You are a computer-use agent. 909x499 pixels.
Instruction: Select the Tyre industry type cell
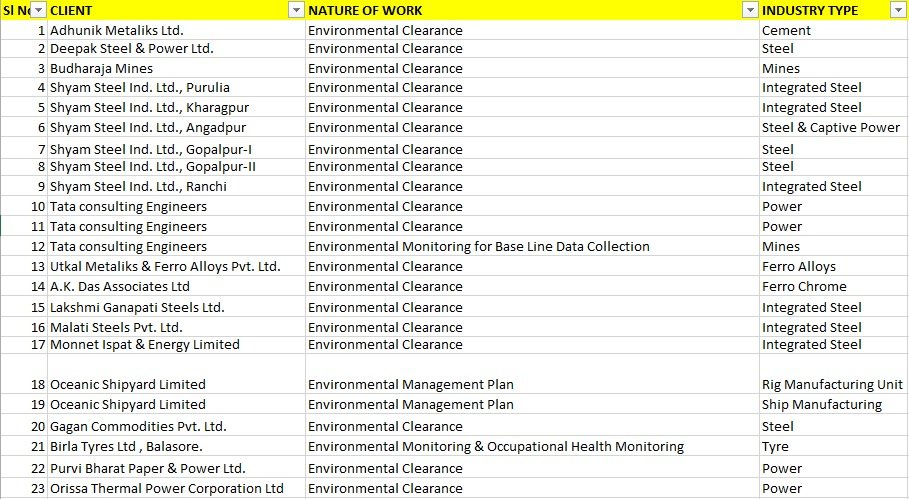[x=834, y=446]
